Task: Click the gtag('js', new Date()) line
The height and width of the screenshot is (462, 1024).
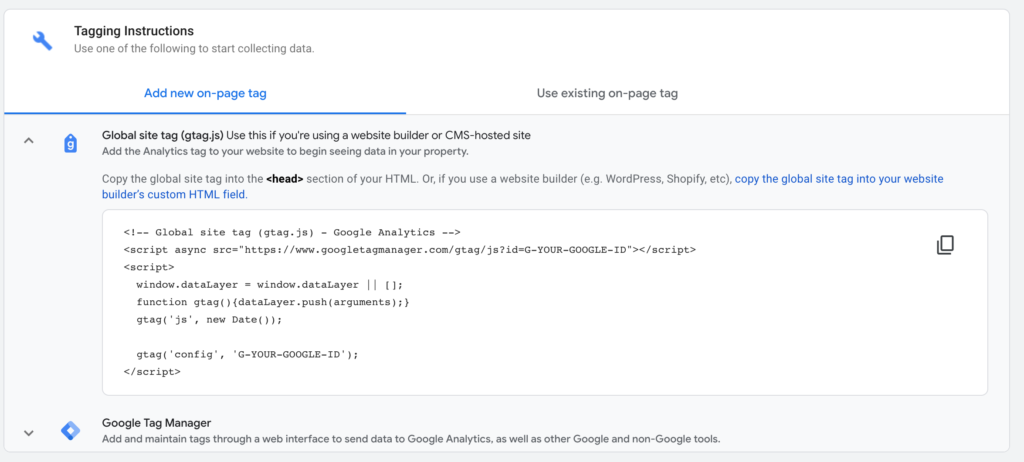Action: tap(209, 320)
